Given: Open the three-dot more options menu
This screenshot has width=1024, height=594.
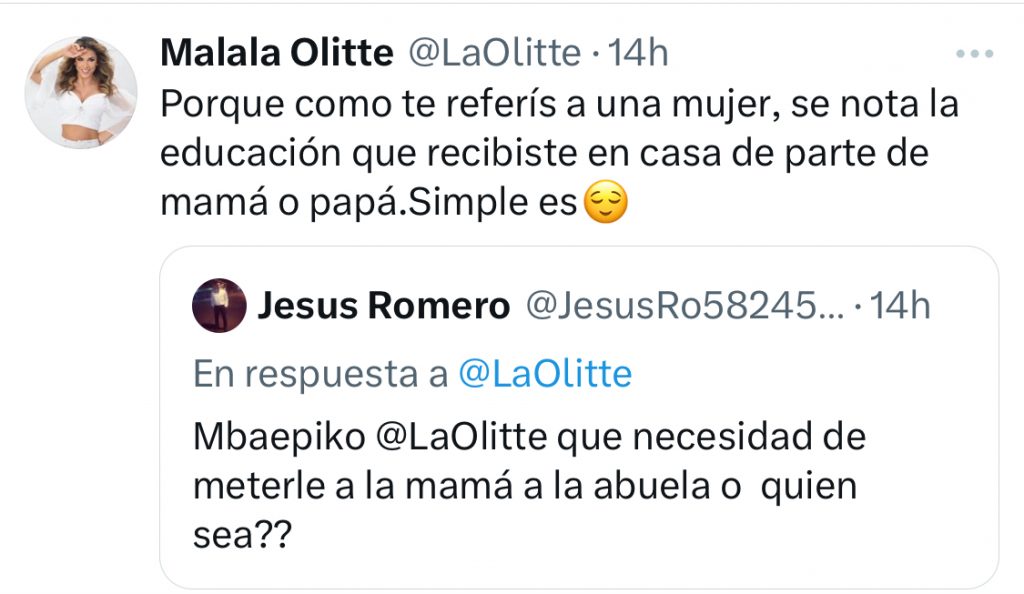Looking at the screenshot, I should pos(973,54).
